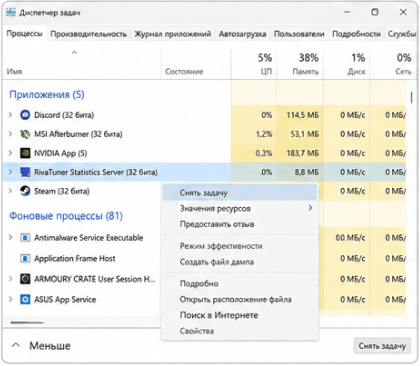Click the horizontal scrollbar thumb of the process list
Image resolution: width=420 pixels, height=366 pixels.
click(x=27, y=322)
